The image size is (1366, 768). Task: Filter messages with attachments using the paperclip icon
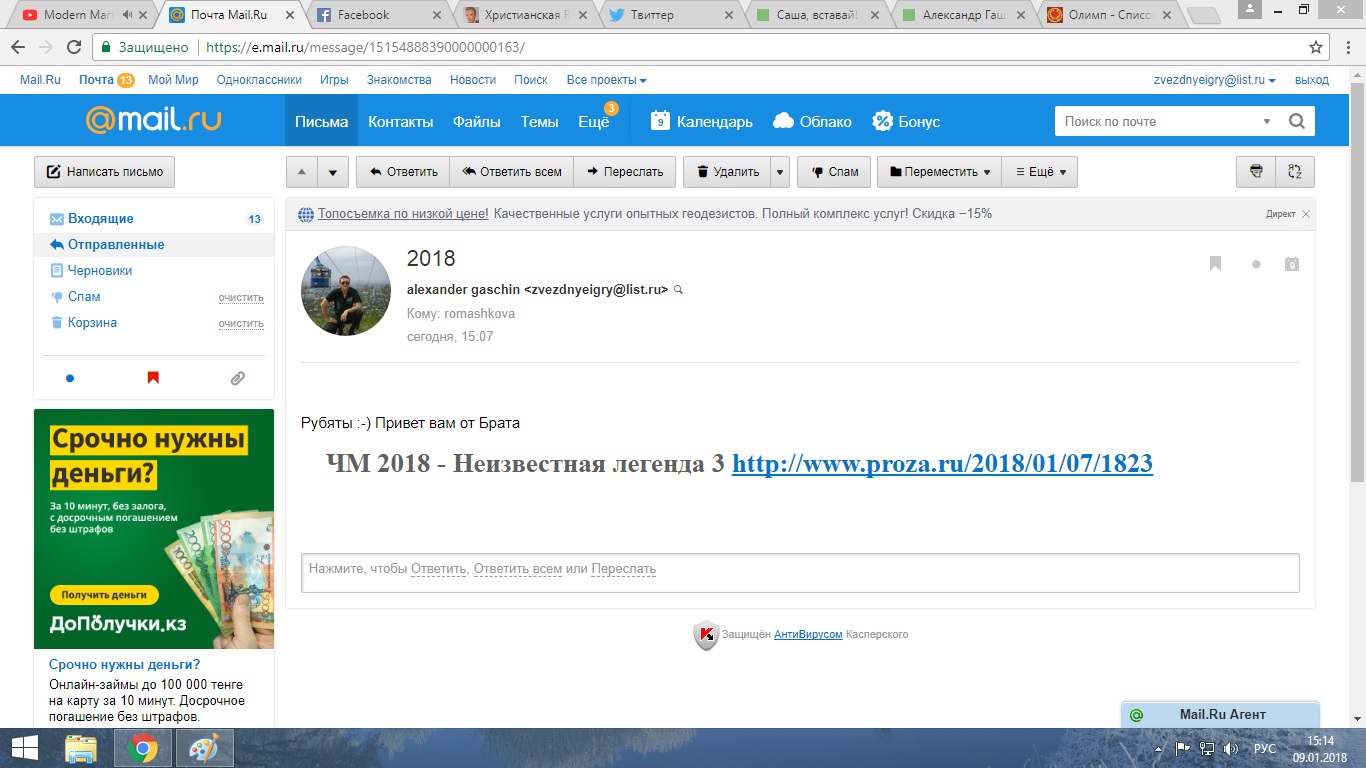(x=237, y=378)
